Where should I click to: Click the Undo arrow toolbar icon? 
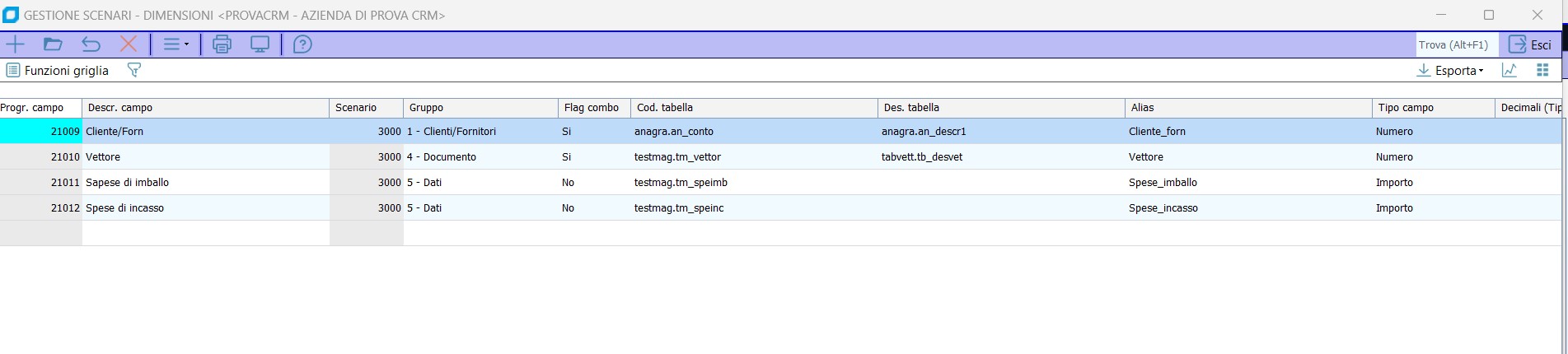coord(91,44)
